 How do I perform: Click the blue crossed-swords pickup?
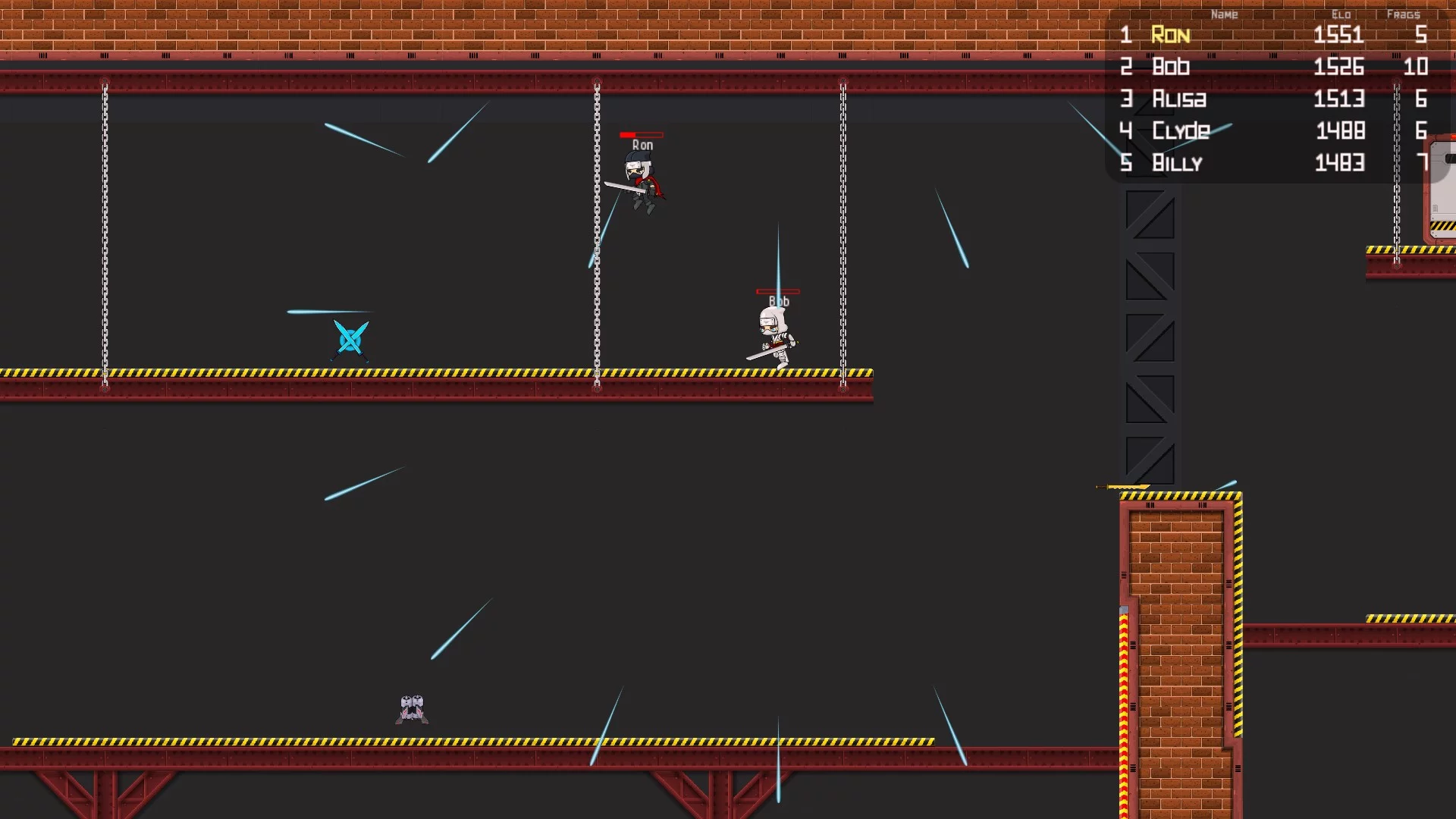pyautogui.click(x=350, y=339)
